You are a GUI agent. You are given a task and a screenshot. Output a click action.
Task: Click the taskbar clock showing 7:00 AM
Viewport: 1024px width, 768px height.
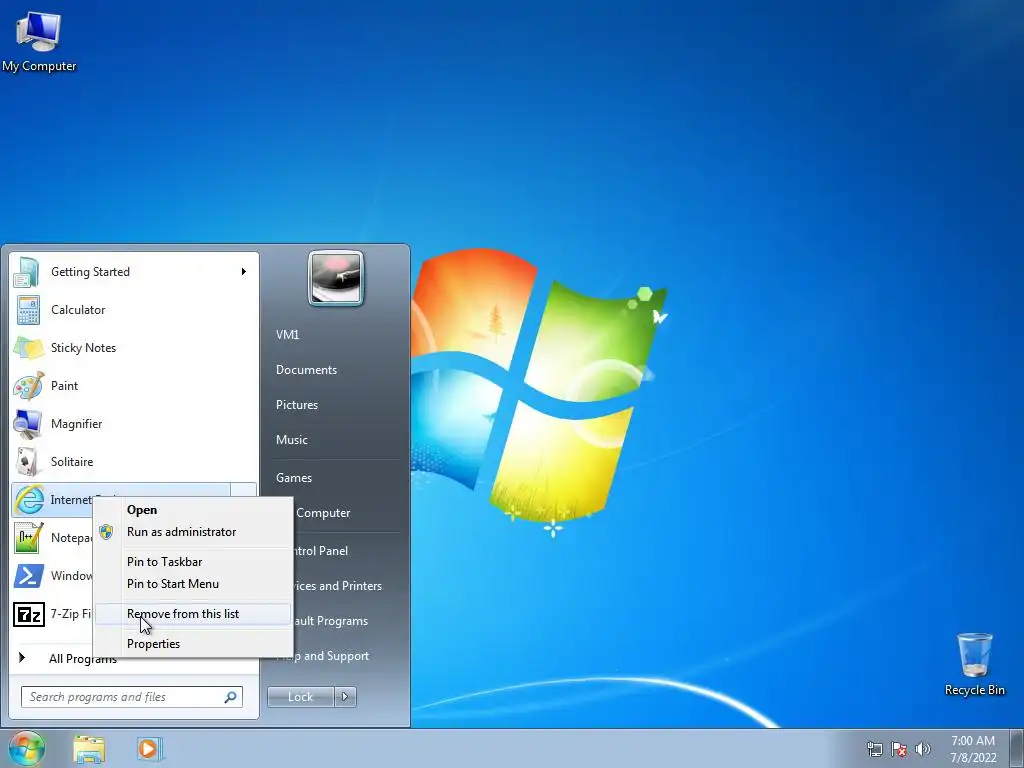(x=972, y=749)
